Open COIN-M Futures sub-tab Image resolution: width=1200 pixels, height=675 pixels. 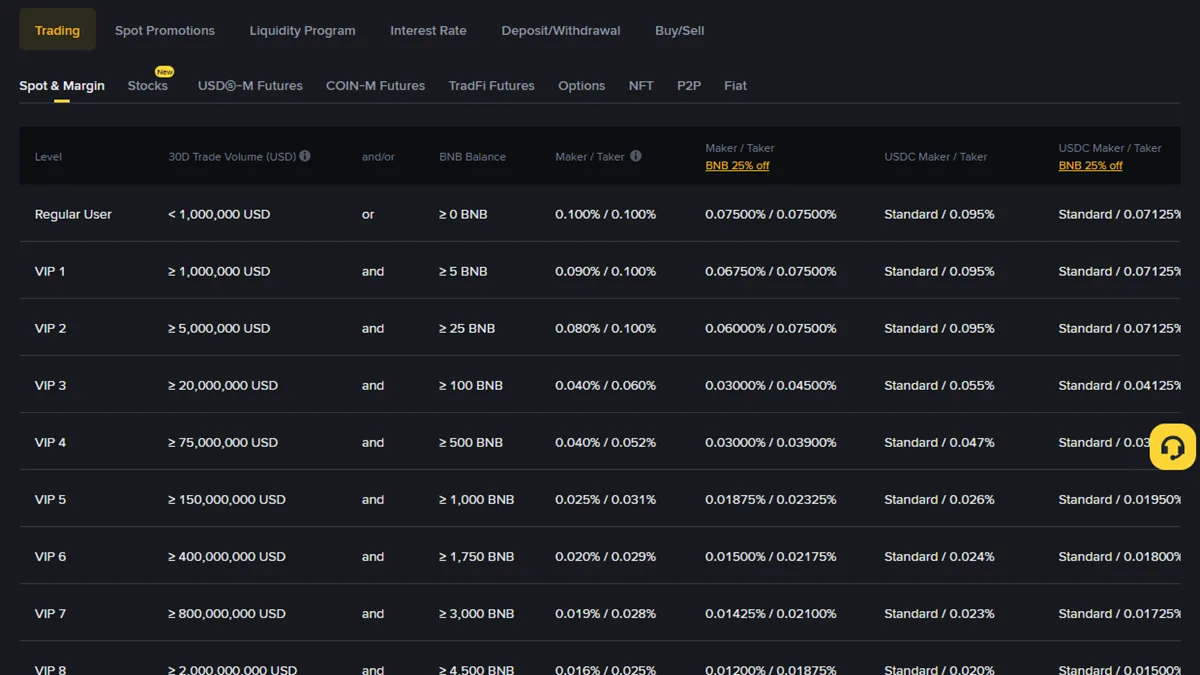point(375,86)
